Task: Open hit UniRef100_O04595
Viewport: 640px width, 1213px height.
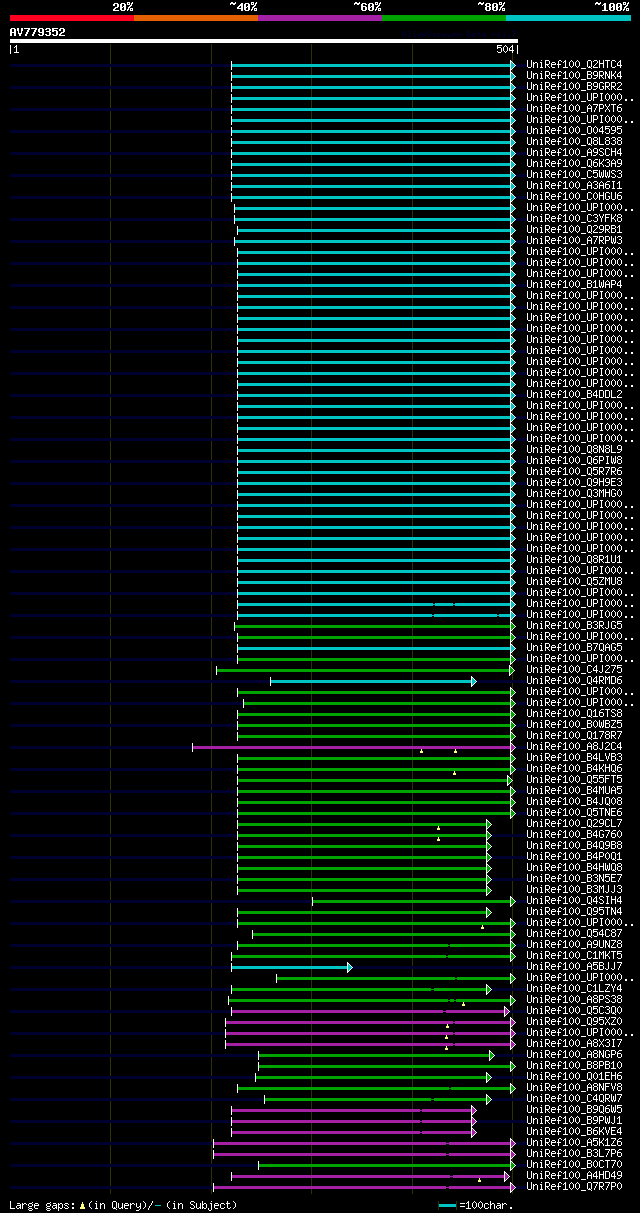Action: (574, 130)
